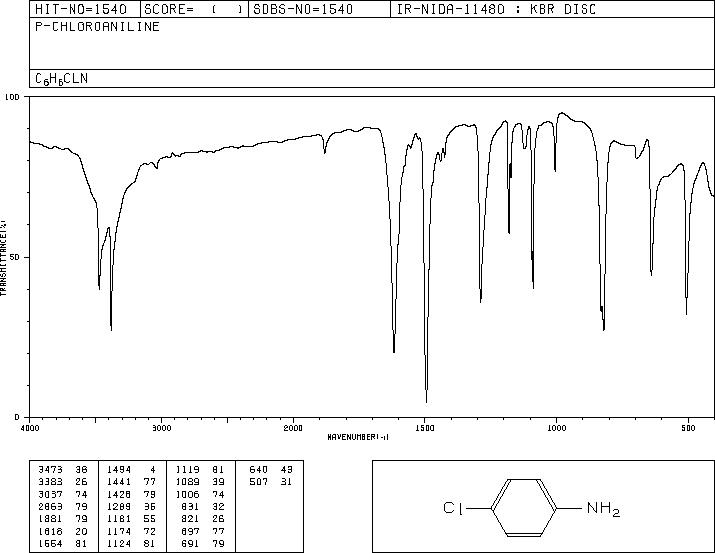Select peak table entry 1006
Viewport: 715px width, 553px height.
187,494
